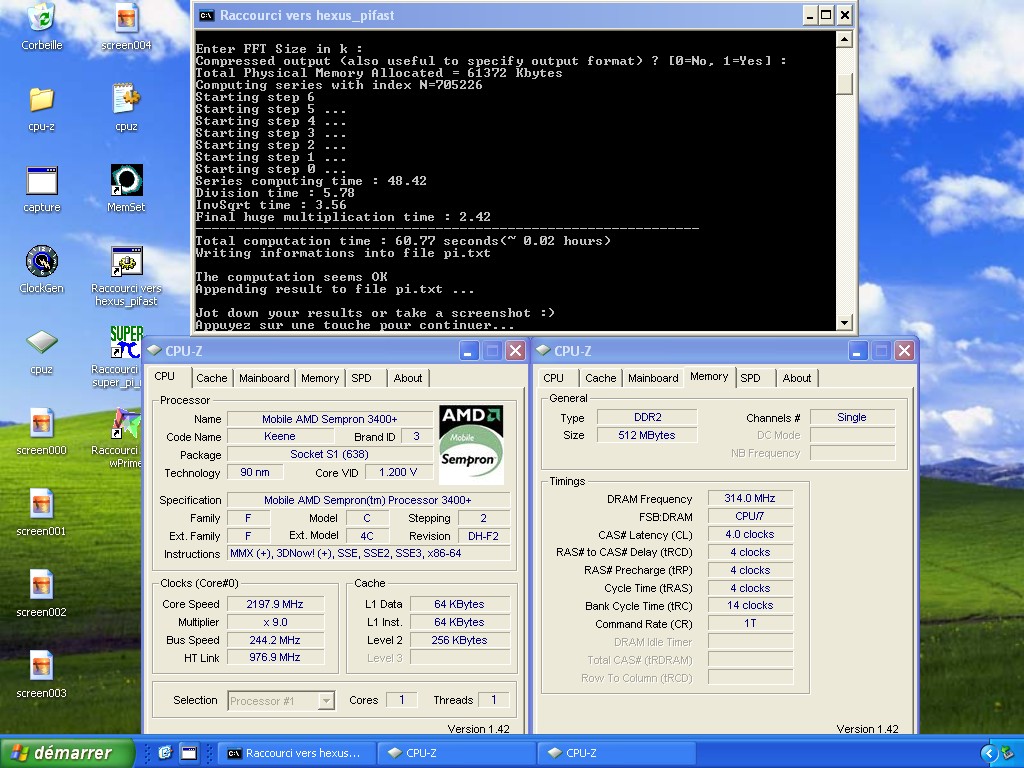Click the Command Rate value 1T
The width and height of the screenshot is (1024, 768).
(750, 624)
